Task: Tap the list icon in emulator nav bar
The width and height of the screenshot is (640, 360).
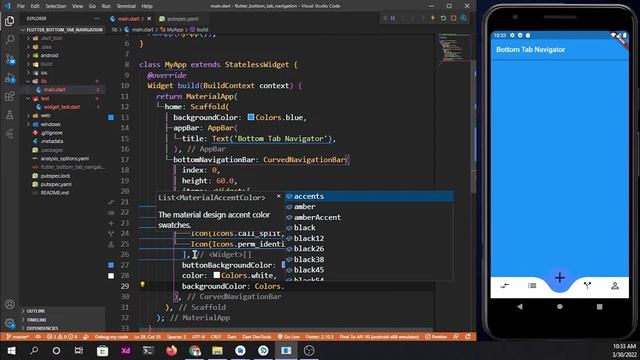Action: pyautogui.click(x=532, y=286)
